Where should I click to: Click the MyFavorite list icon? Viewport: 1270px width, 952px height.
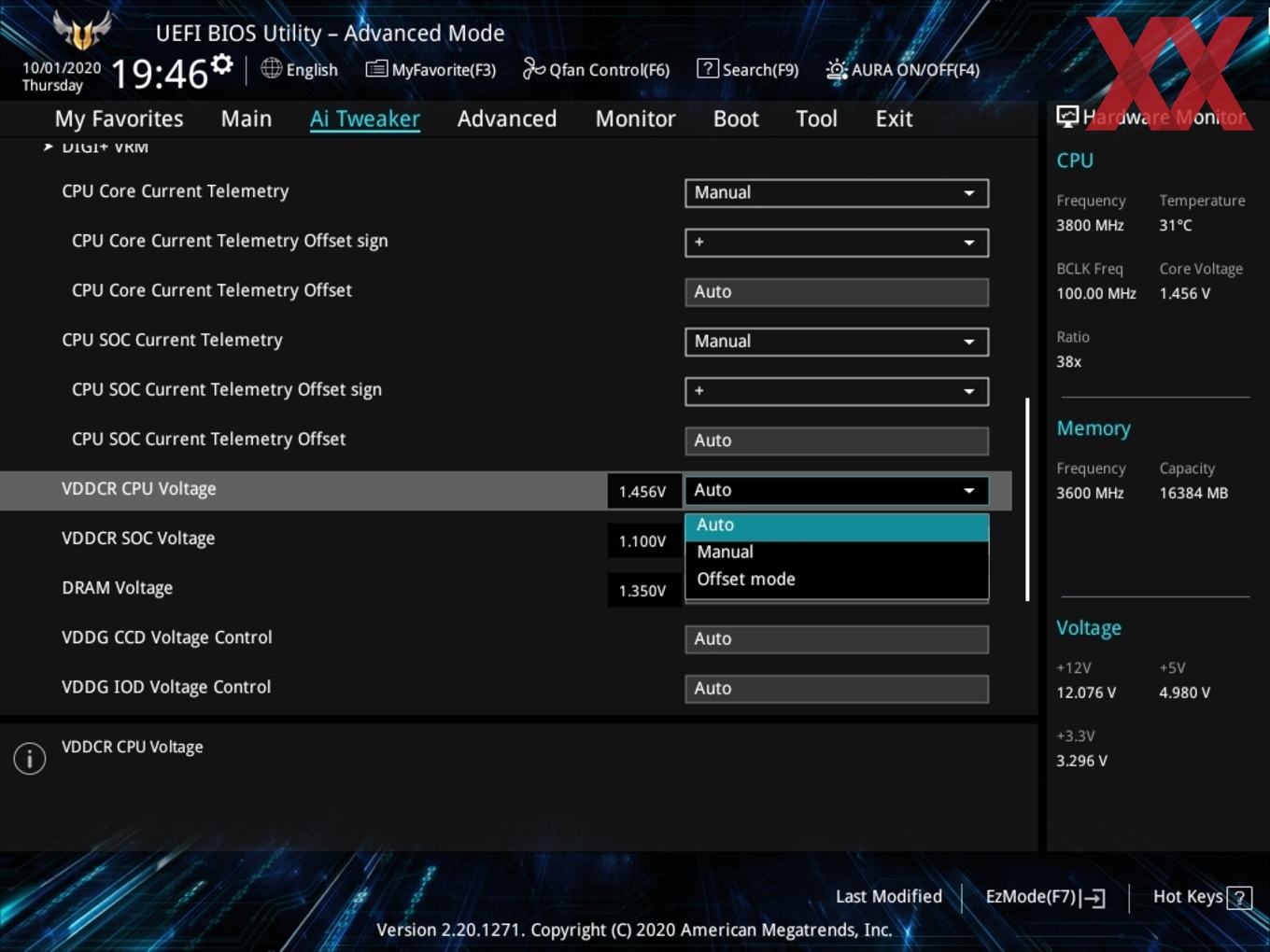[376, 68]
